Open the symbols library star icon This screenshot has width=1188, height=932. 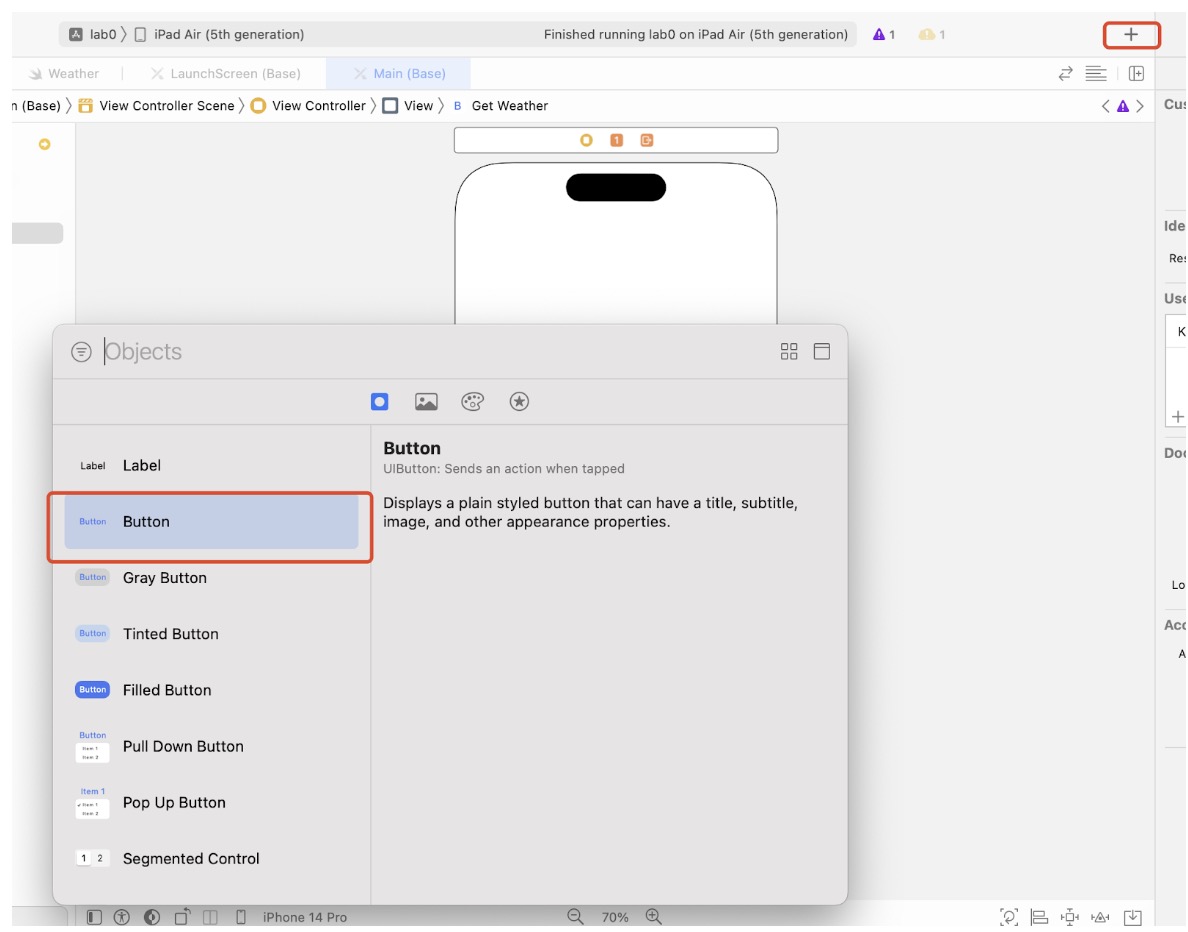(x=519, y=402)
